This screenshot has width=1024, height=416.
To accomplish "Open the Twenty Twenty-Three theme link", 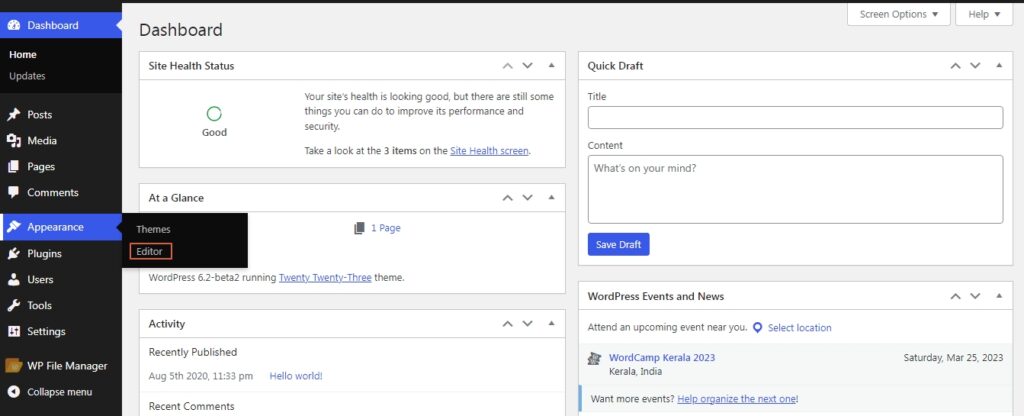I will click(325, 278).
